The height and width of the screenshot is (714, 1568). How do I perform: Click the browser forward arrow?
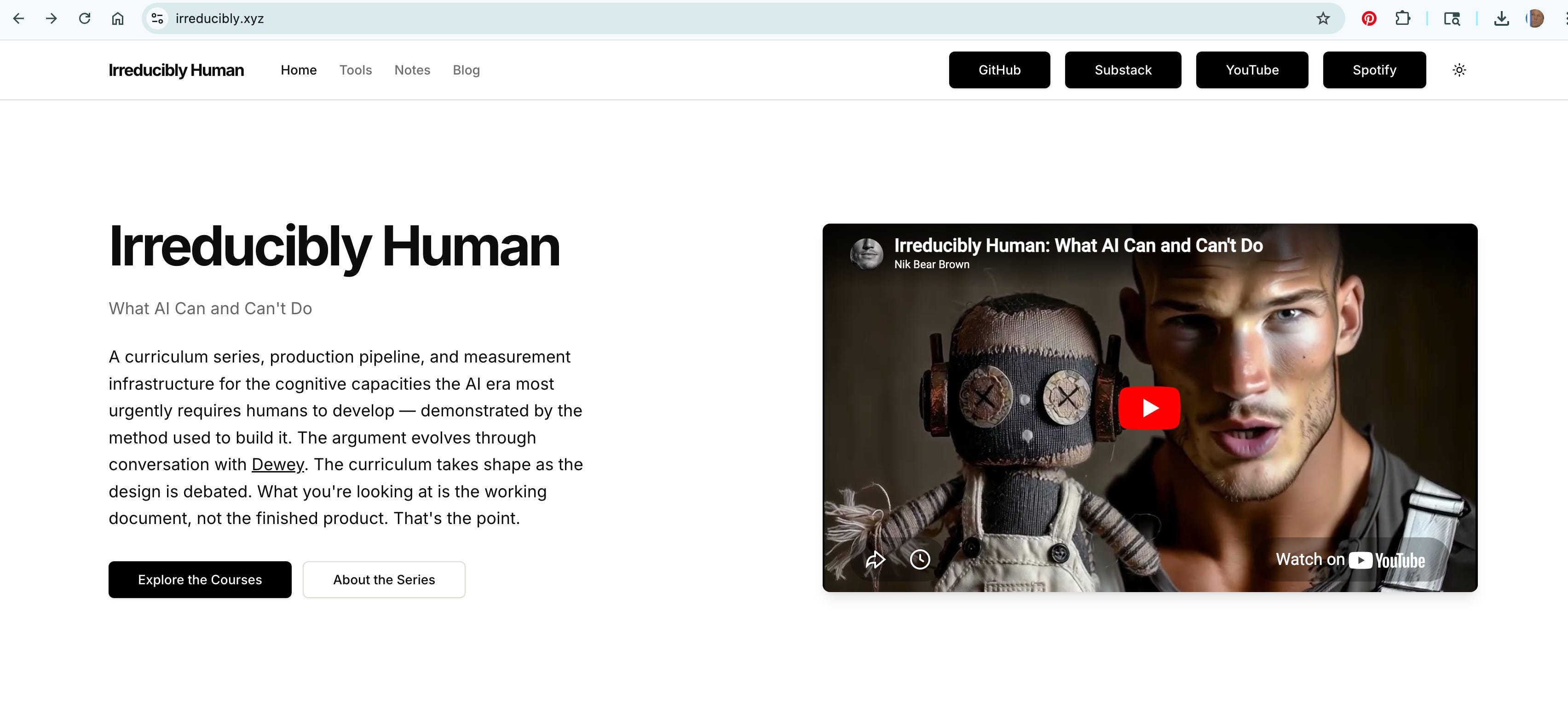click(x=51, y=18)
